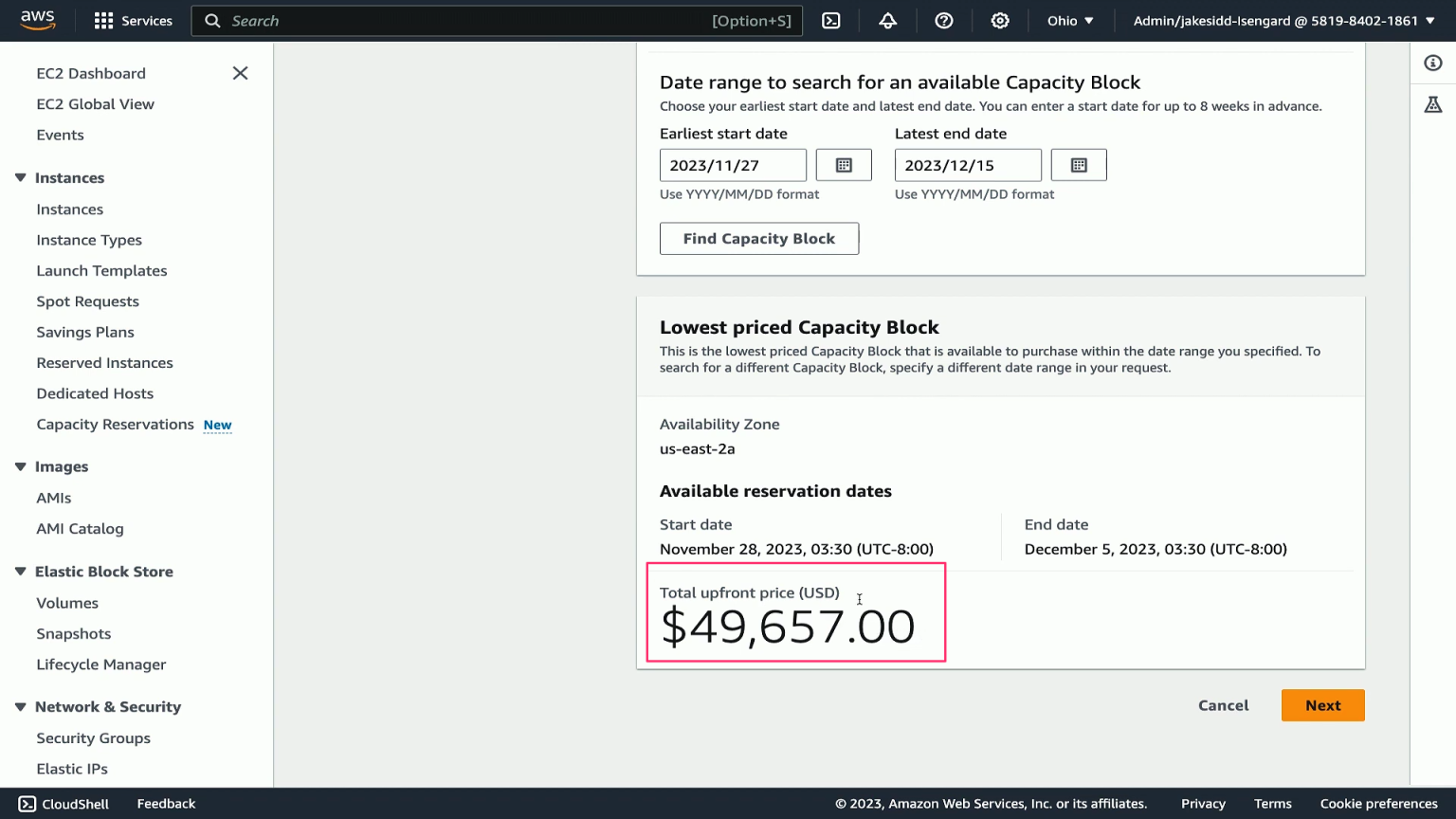Open the account settings gear icon
This screenshot has height=819, width=1456.
(1000, 20)
